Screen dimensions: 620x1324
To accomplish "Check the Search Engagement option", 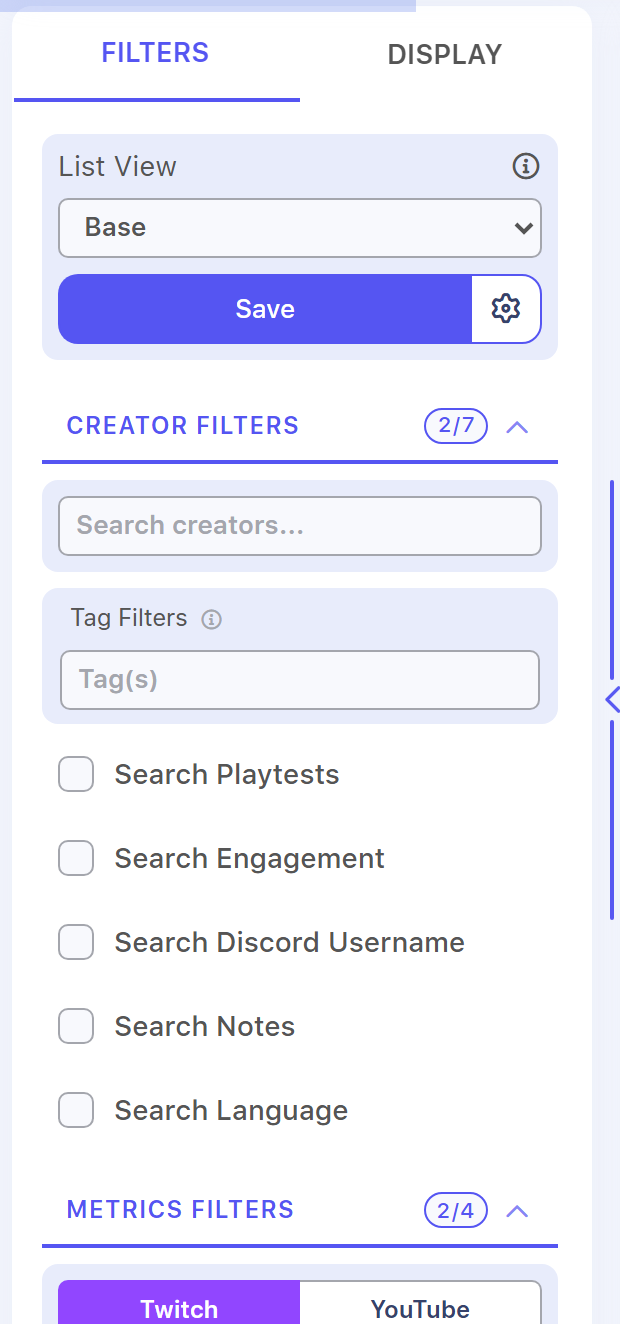I will point(76,858).
